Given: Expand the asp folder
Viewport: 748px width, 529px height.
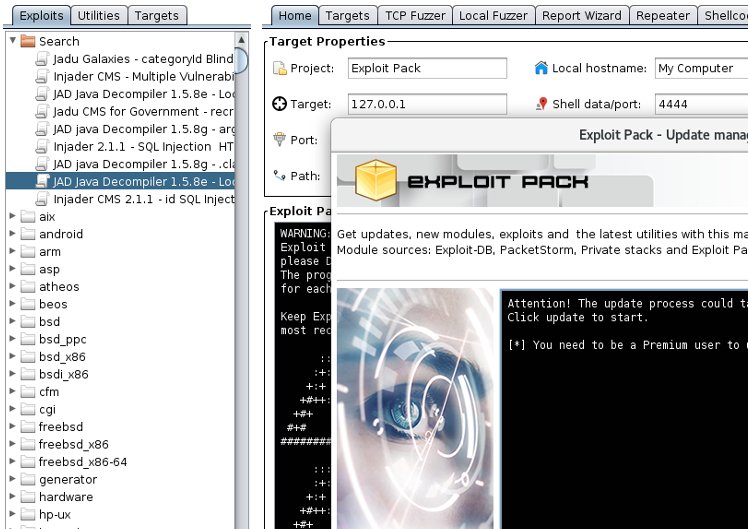Looking at the screenshot, I should (x=13, y=269).
